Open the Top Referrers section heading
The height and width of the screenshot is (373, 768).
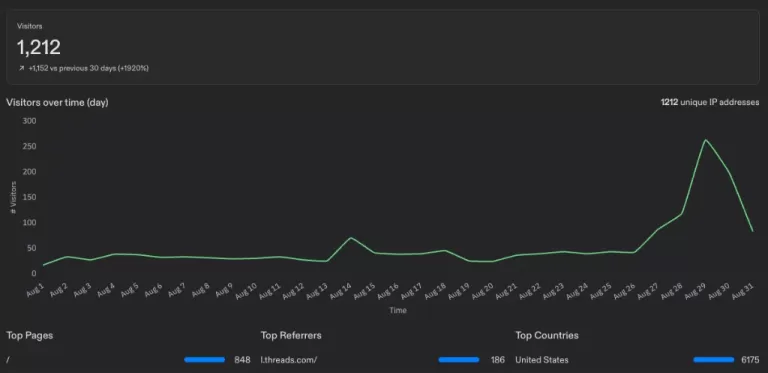click(x=291, y=335)
